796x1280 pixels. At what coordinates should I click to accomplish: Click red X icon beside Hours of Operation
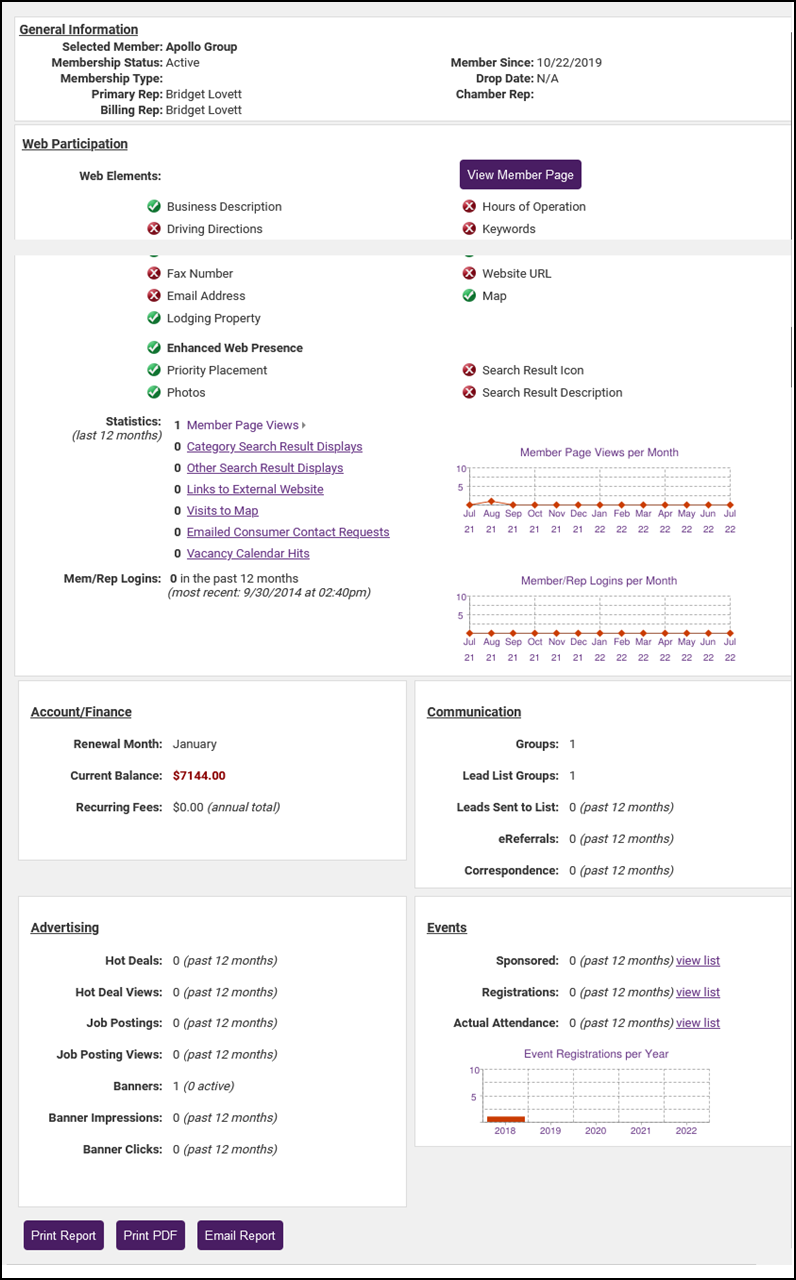click(x=469, y=207)
